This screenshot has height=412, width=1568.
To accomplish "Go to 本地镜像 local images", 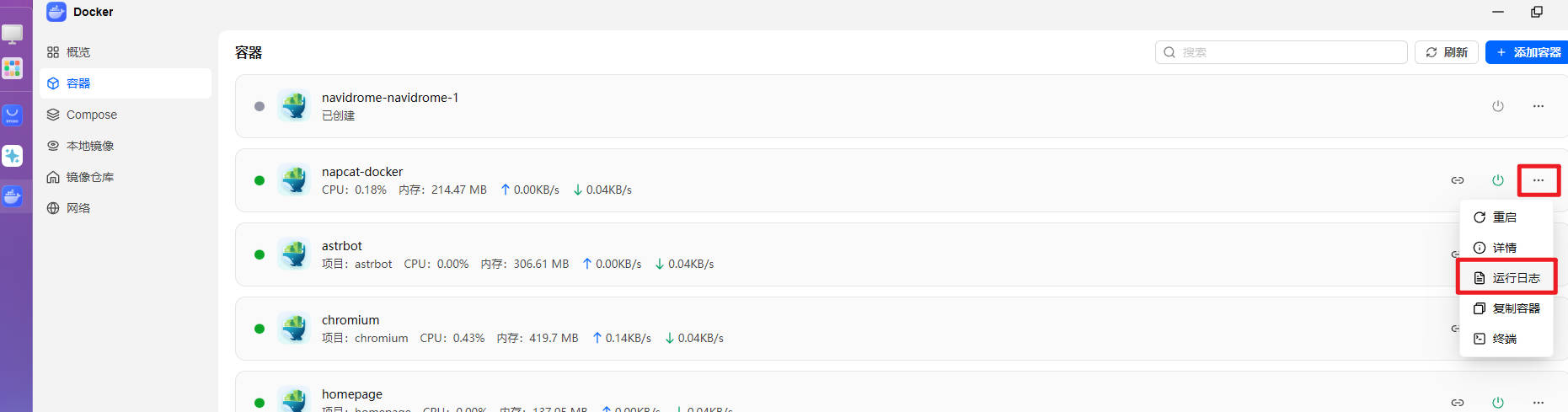I will pos(80,146).
